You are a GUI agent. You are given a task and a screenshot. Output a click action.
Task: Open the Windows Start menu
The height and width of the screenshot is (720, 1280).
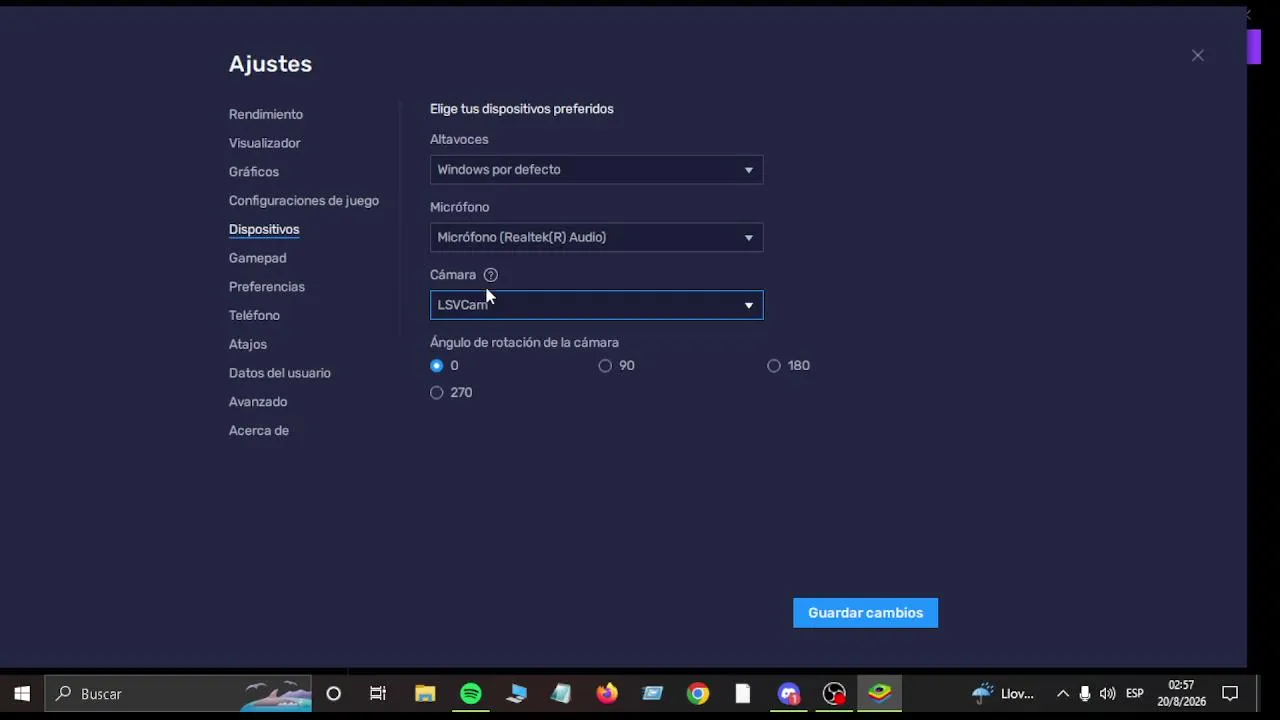22,694
